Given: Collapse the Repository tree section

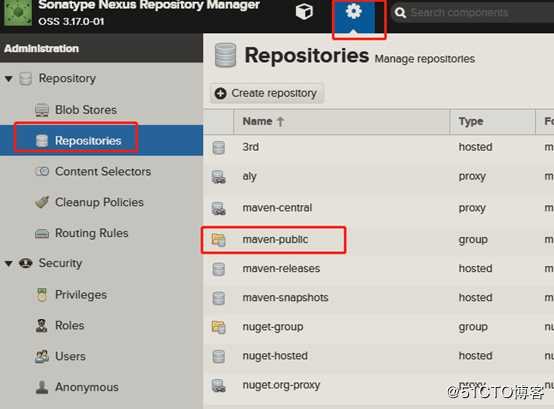Looking at the screenshot, I should pos(9,79).
